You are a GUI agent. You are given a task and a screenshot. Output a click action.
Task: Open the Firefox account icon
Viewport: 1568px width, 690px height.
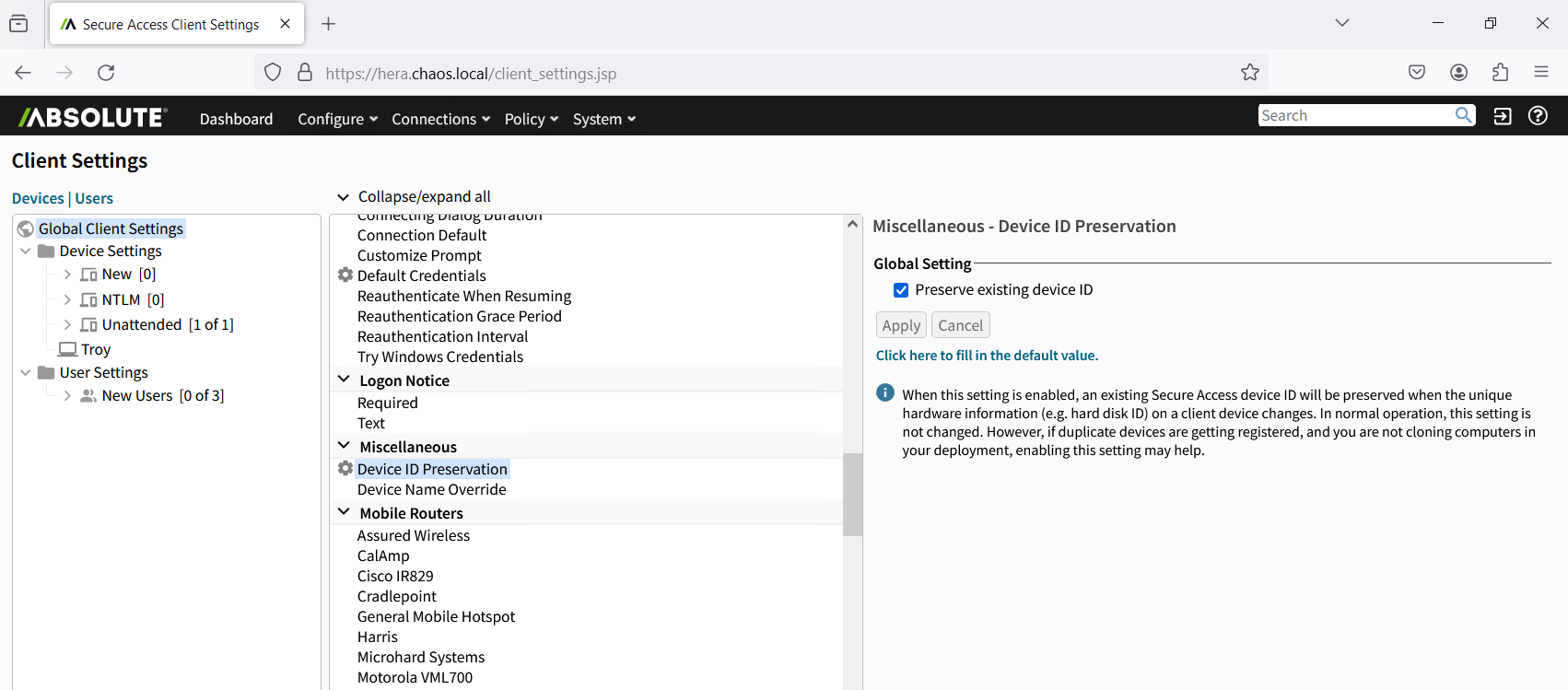(1458, 72)
